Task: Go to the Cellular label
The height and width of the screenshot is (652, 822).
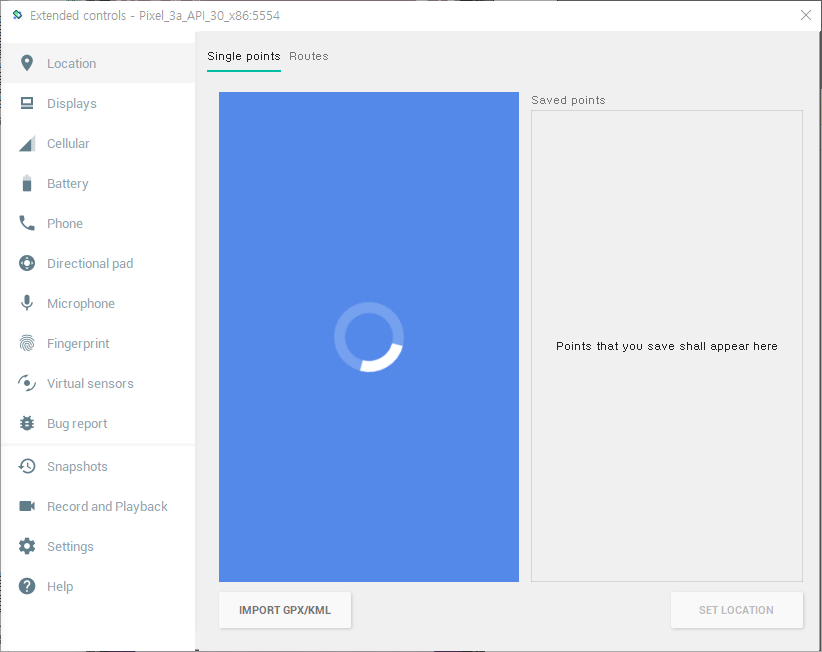Action: click(x=68, y=144)
